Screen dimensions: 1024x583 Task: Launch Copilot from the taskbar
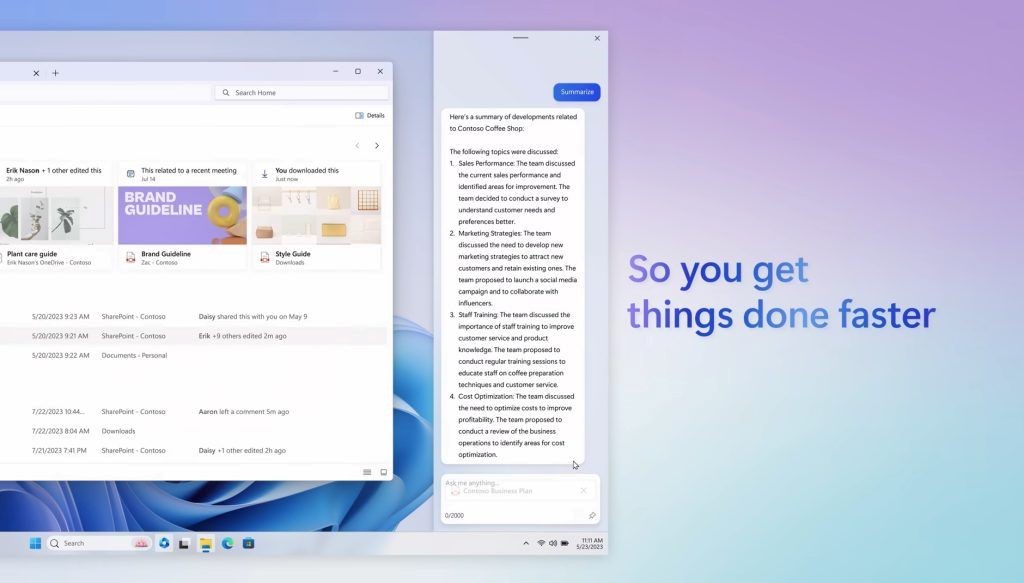164,543
